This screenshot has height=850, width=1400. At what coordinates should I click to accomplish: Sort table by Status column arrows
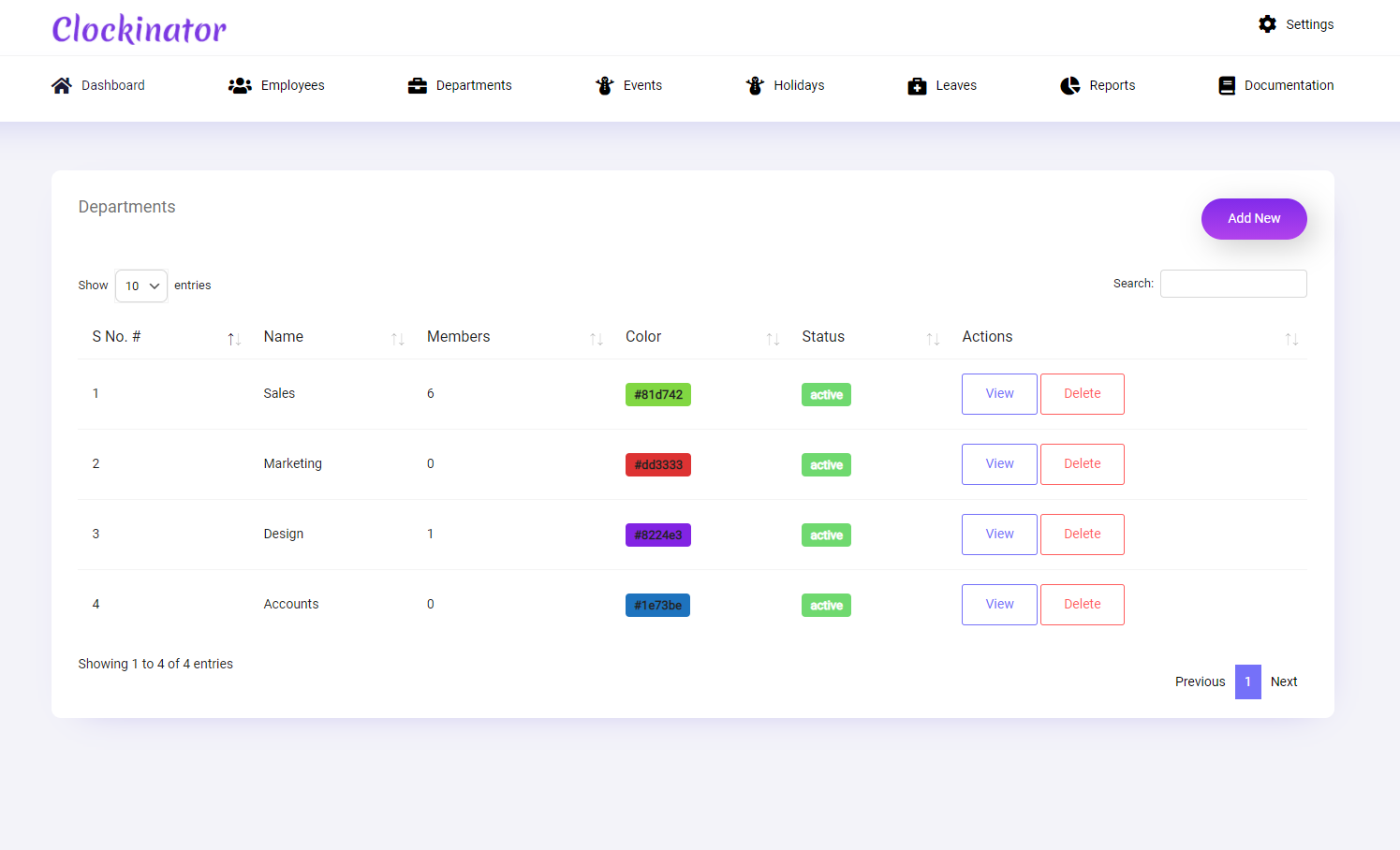(933, 339)
